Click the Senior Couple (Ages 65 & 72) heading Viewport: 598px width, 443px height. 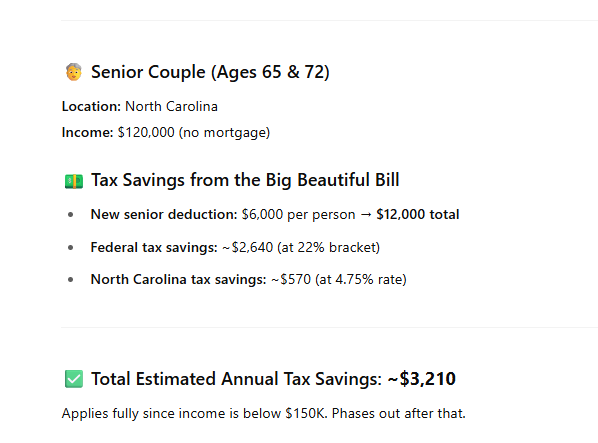pyautogui.click(x=210, y=72)
